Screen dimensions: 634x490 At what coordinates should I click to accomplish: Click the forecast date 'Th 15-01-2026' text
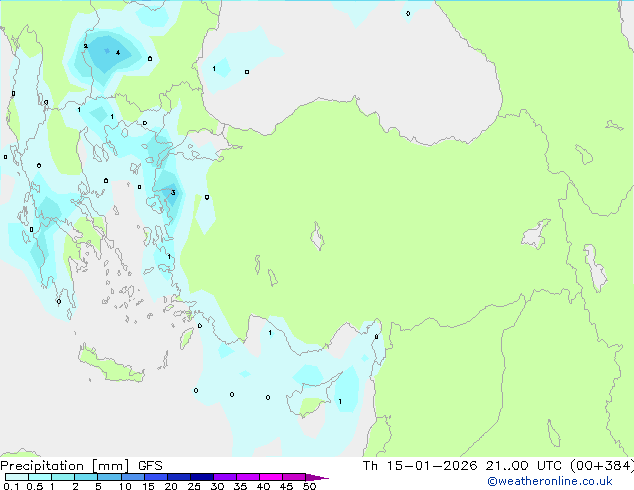(420, 466)
